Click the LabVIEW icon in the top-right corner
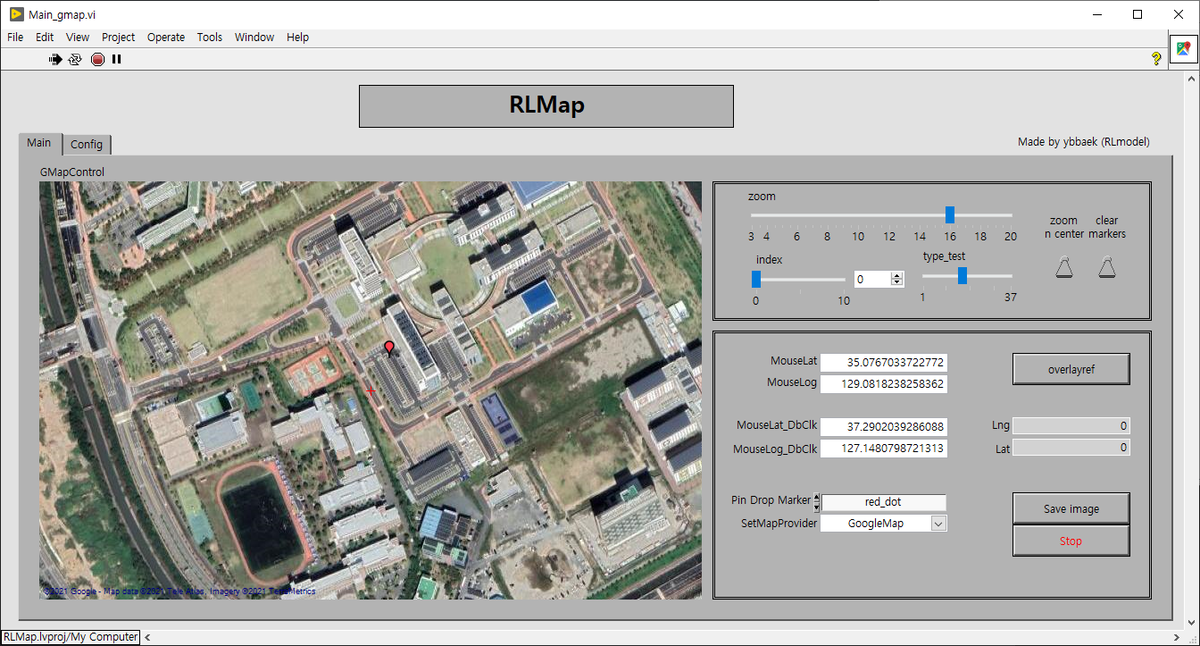 click(x=1183, y=46)
